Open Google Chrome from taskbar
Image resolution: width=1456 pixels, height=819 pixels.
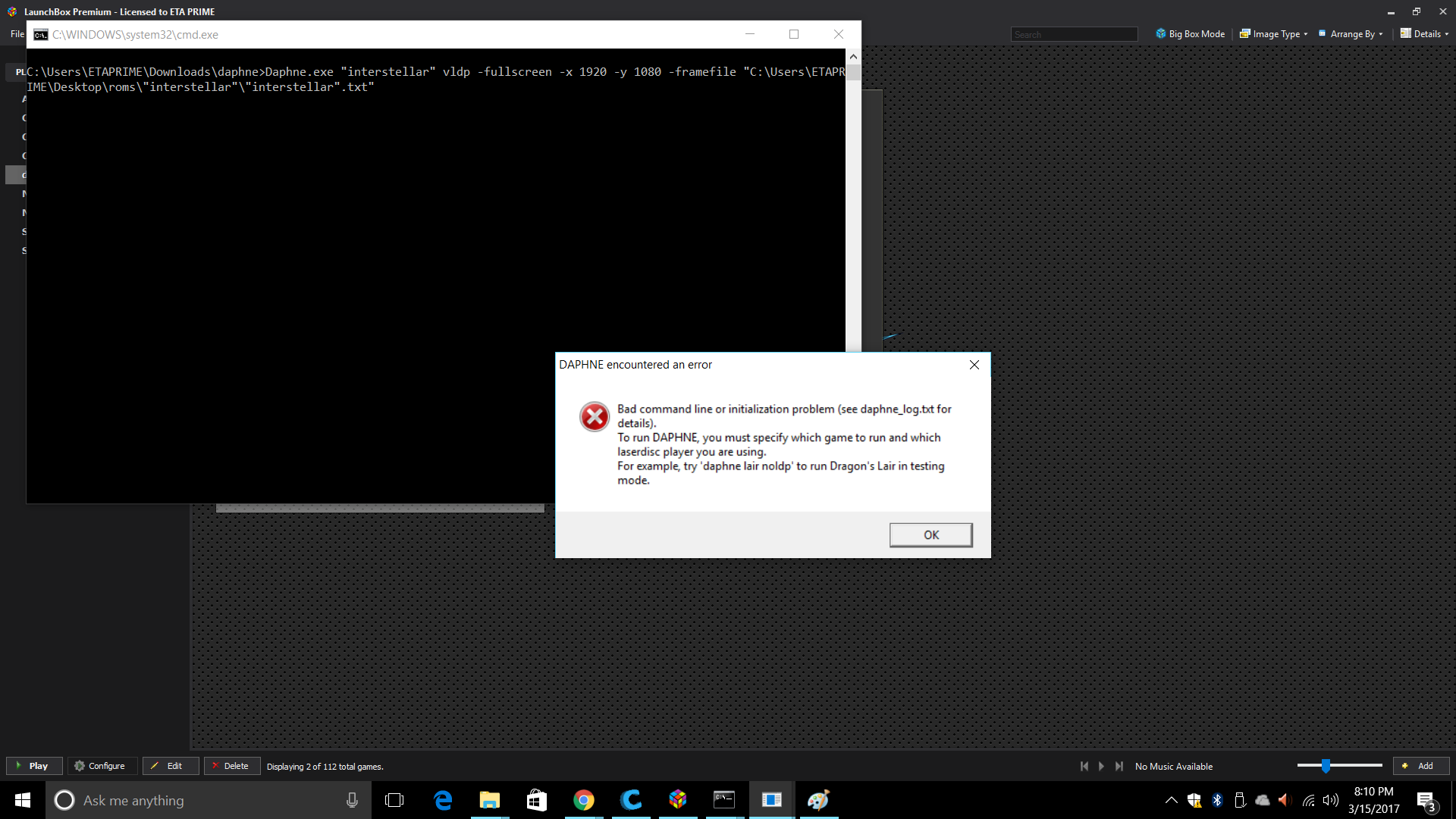[x=584, y=800]
